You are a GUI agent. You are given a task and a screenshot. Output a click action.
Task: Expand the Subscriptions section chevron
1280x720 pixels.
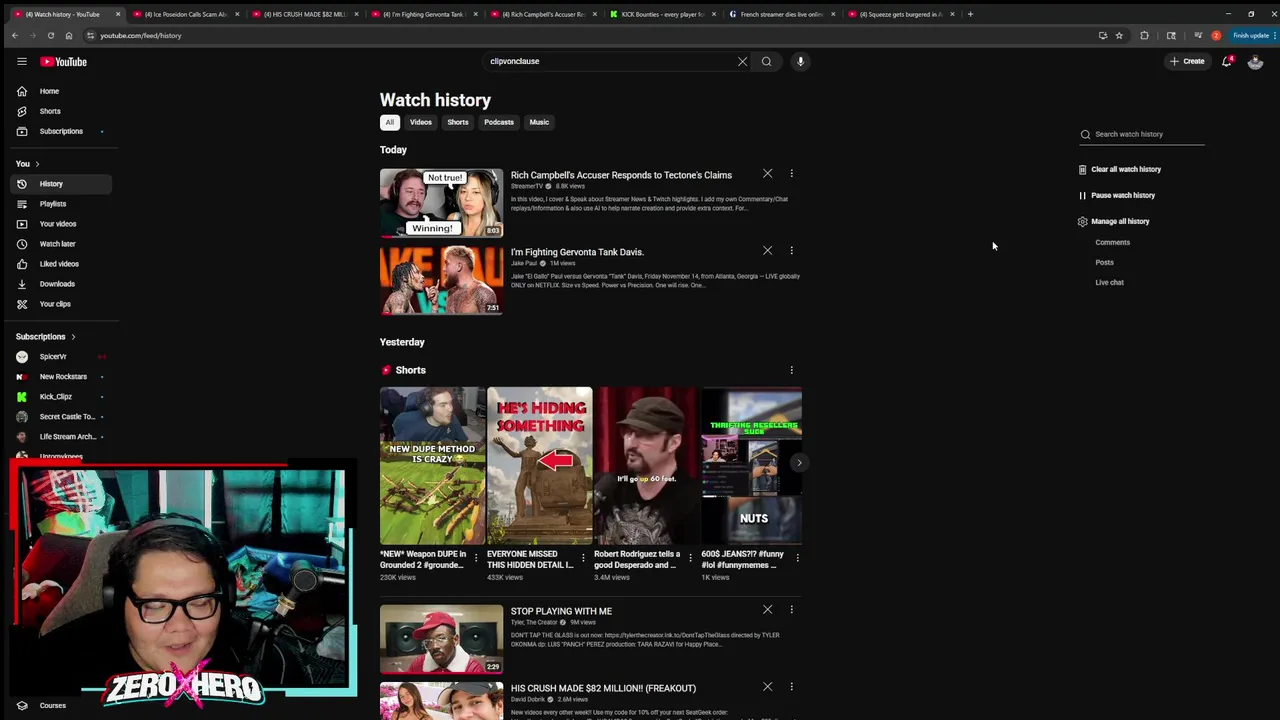point(73,337)
